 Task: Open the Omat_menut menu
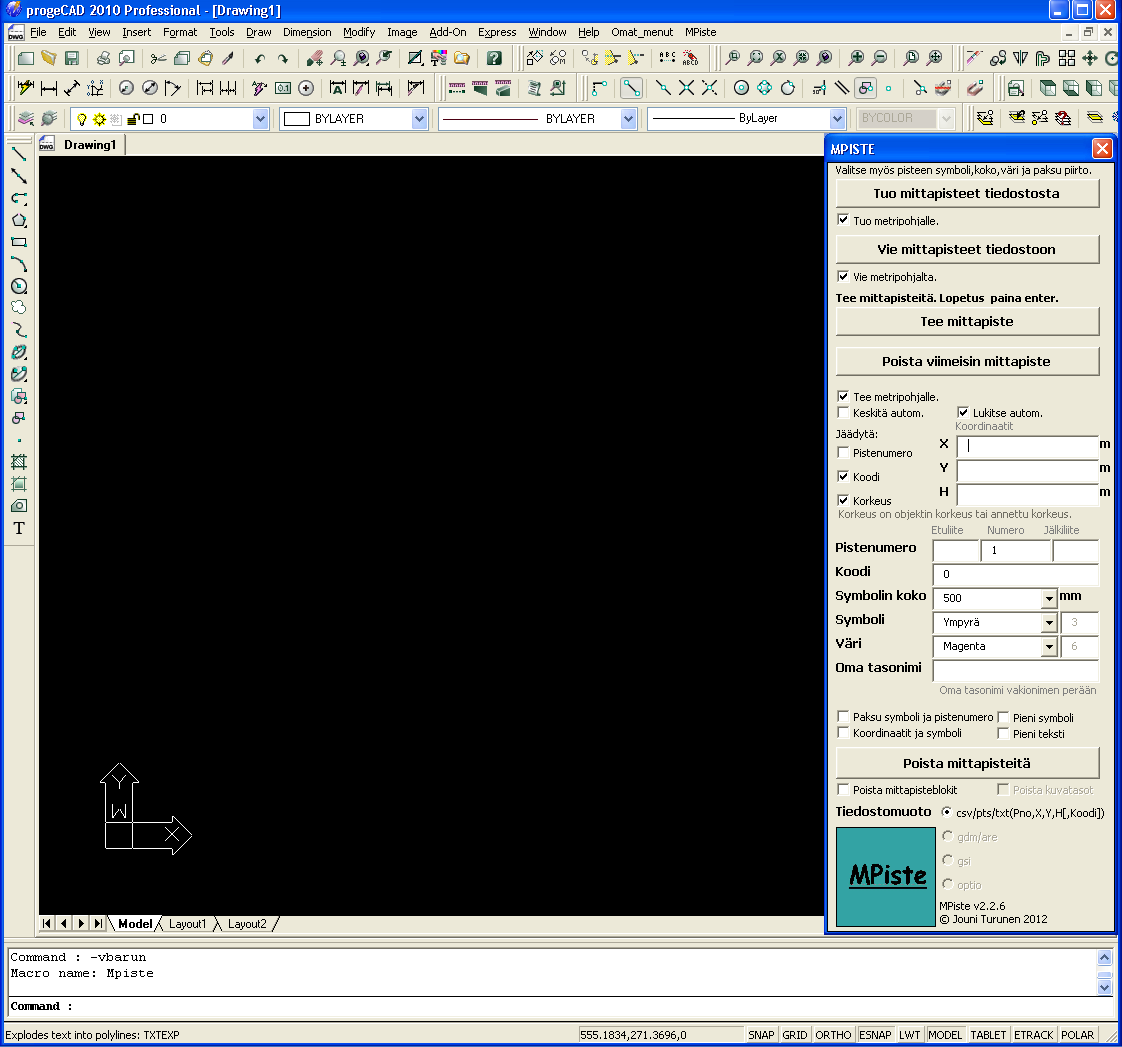[x=642, y=32]
